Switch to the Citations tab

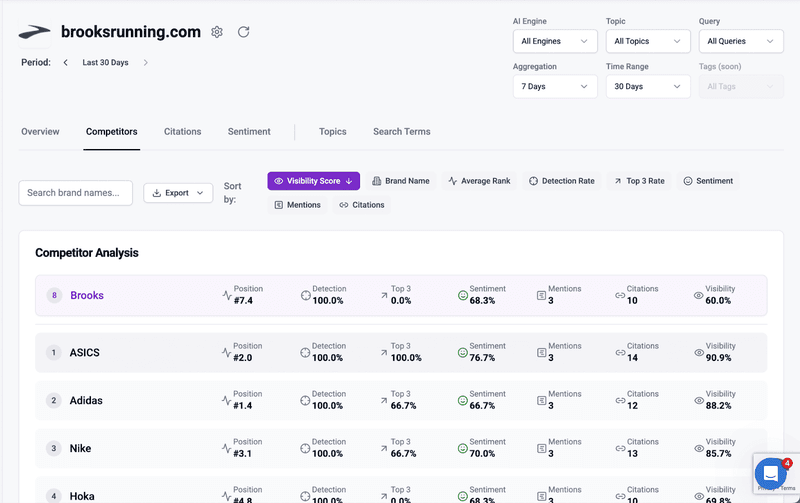[182, 132]
